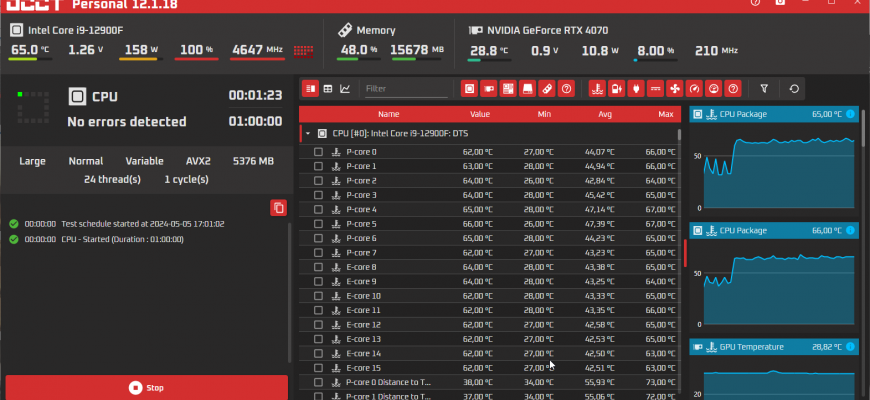Click the funnel filter icon
The height and width of the screenshot is (400, 870).
pos(764,89)
